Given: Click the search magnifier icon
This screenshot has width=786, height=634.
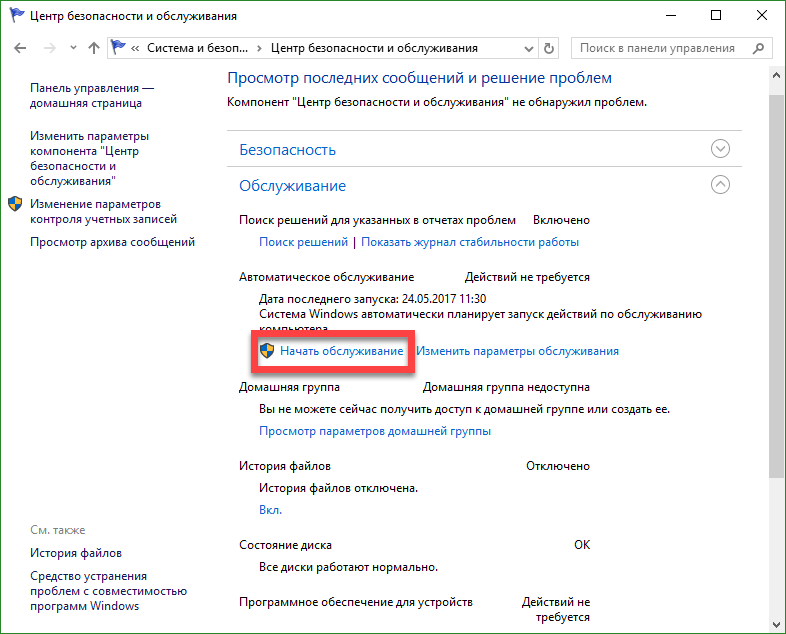Looking at the screenshot, I should tap(758, 48).
